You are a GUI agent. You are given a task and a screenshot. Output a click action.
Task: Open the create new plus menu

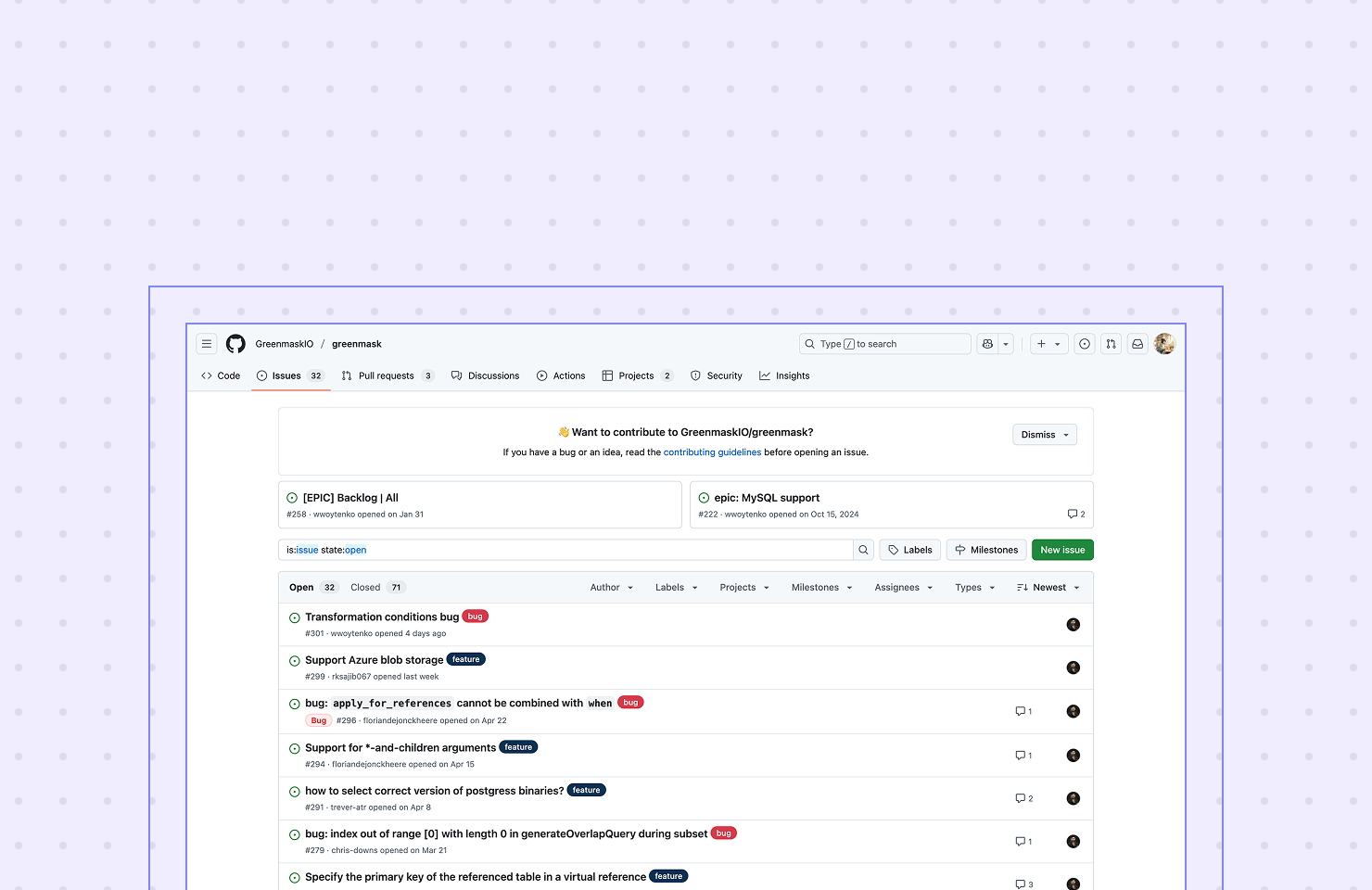1048,344
